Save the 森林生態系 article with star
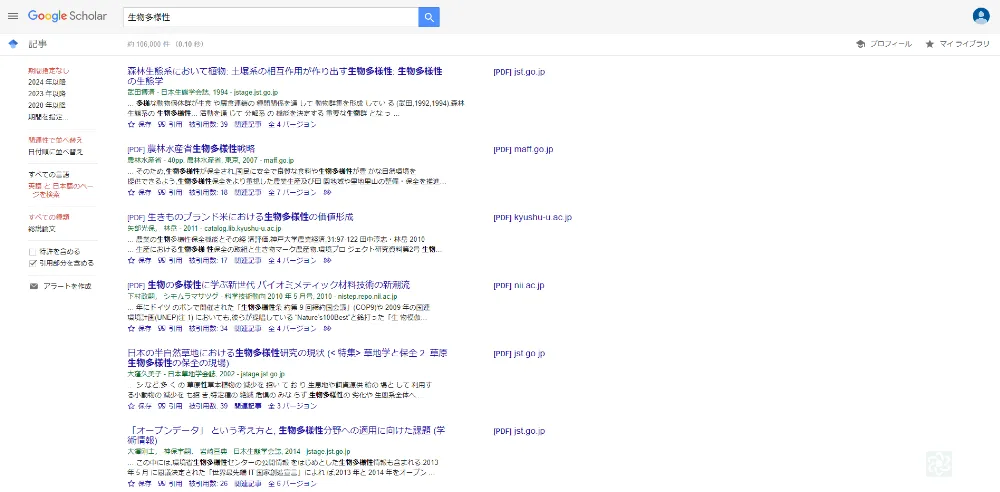Viewport: 1000px width, 492px height. point(138,124)
